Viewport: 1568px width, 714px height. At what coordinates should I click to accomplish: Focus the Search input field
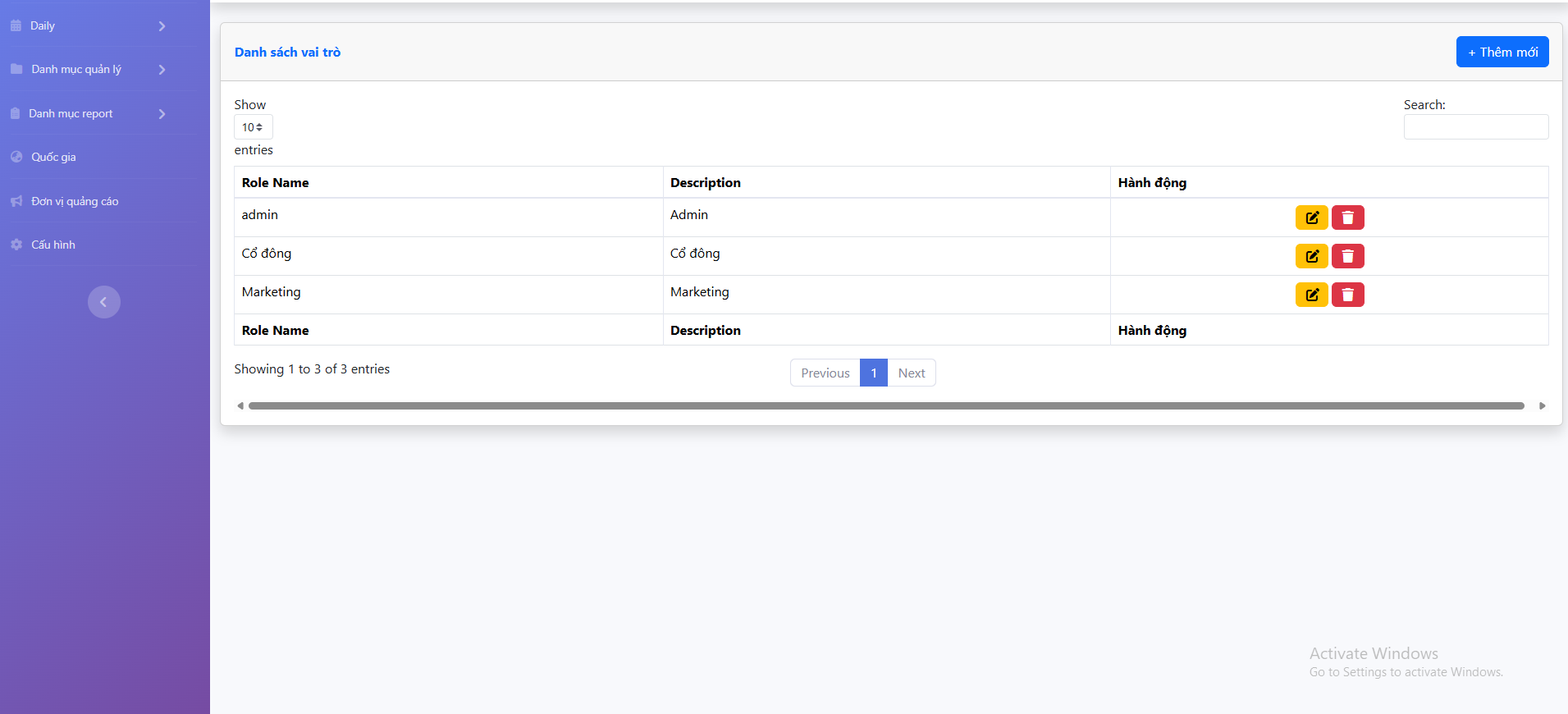[1475, 127]
